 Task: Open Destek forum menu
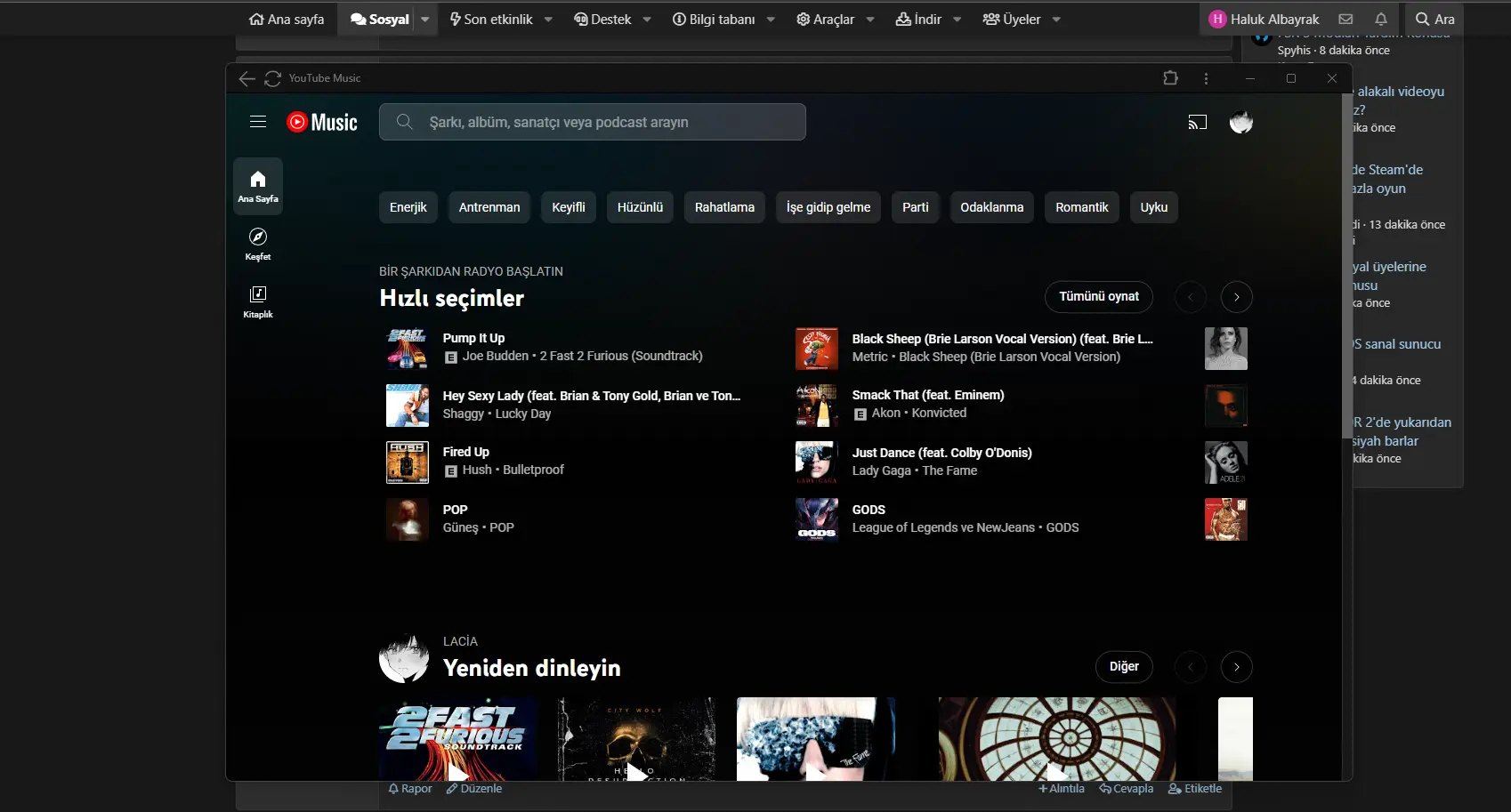click(602, 19)
